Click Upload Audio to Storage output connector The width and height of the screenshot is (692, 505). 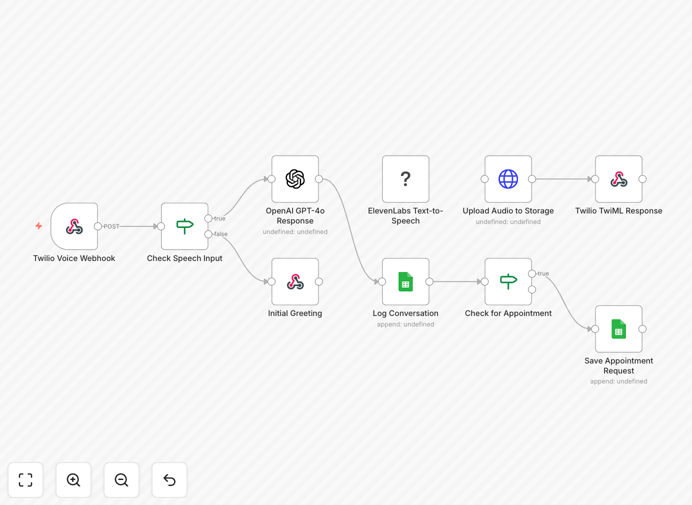(532, 179)
